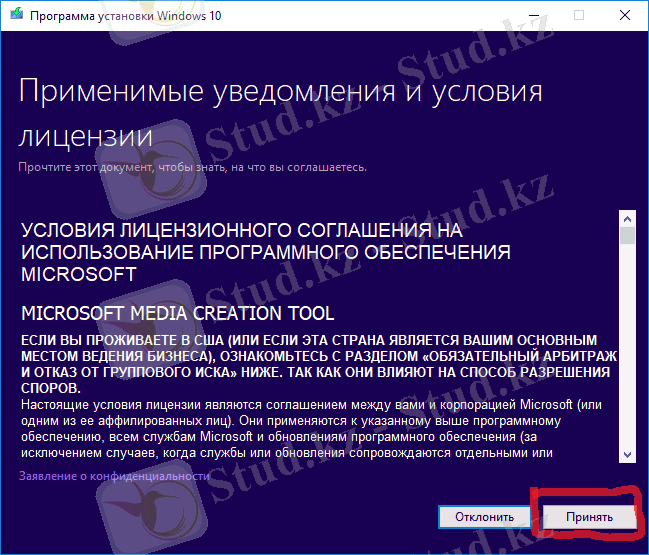Click the text 'Прочтите этот документ, чтобы знать'
Screen dimensions: 649x555
pyautogui.click(x=123, y=167)
